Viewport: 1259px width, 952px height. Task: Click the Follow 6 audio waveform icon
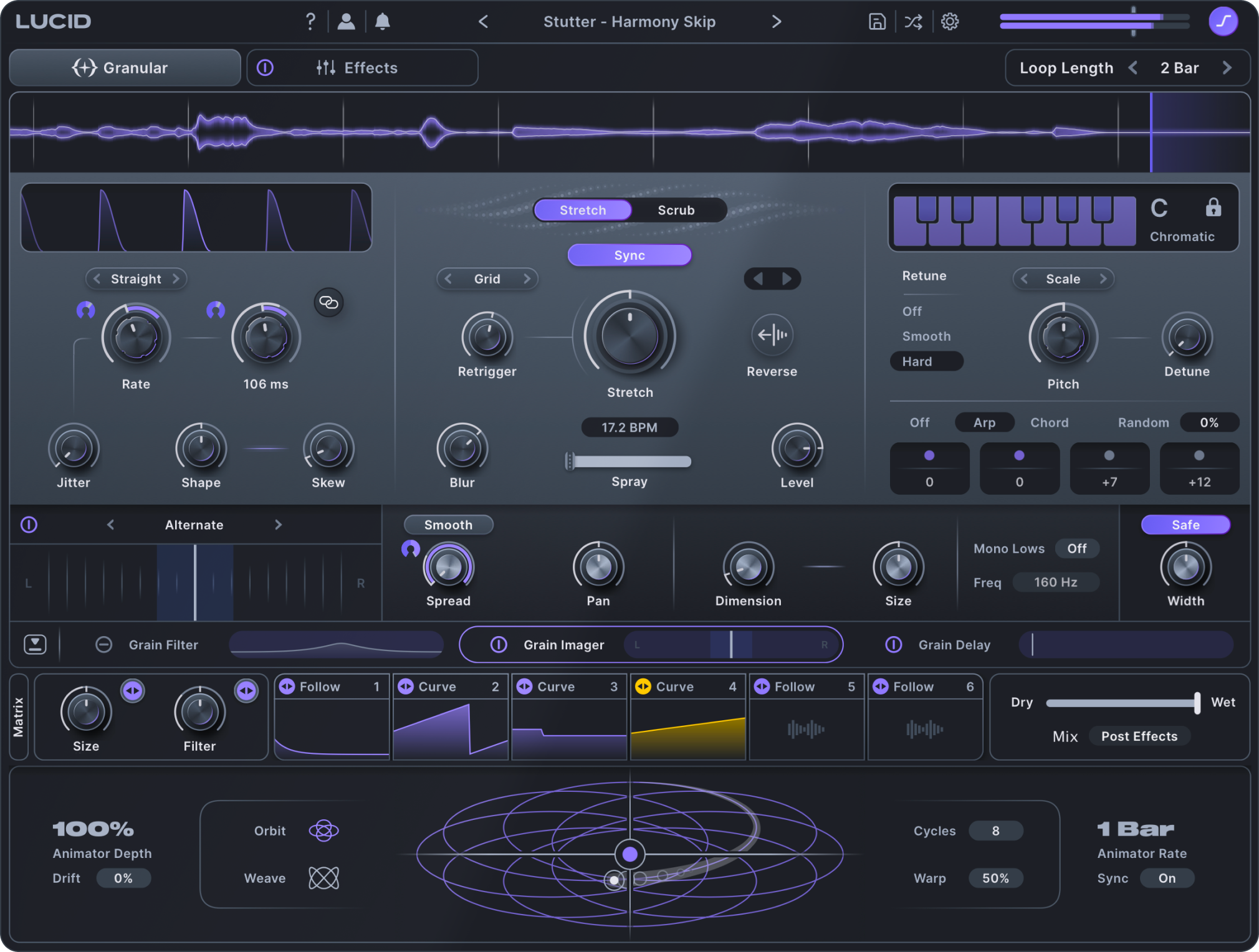coord(925,729)
